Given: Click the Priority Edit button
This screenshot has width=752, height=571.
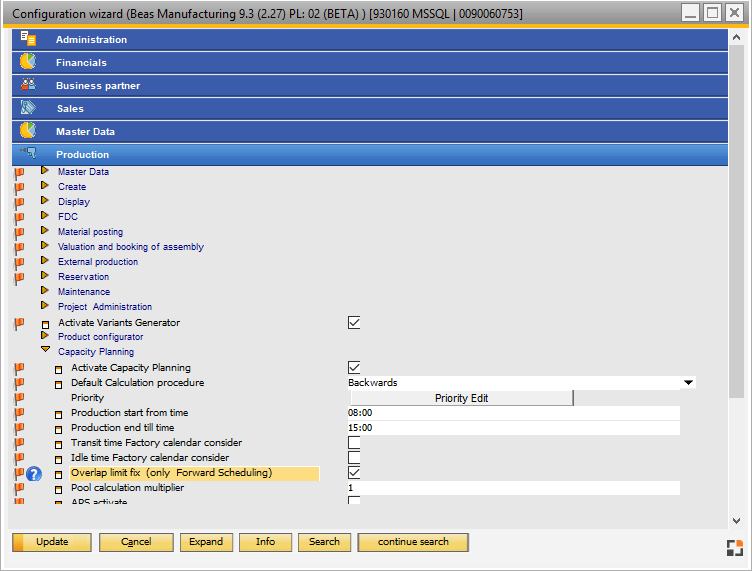Looking at the screenshot, I should pyautogui.click(x=461, y=398).
